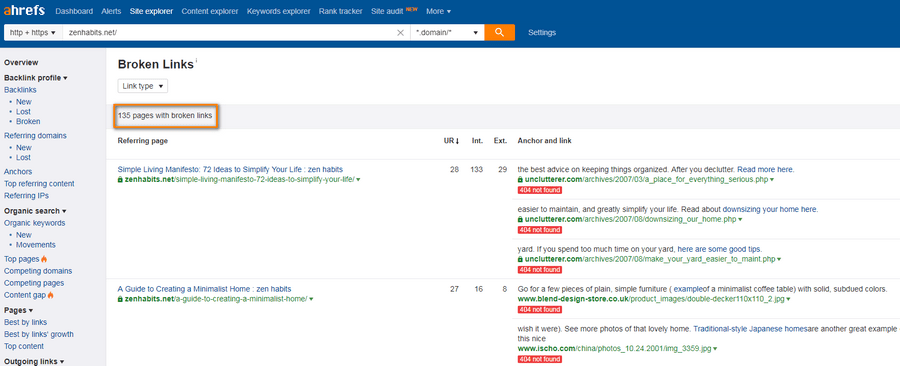Select Site explorer in top navigation

click(x=152, y=11)
